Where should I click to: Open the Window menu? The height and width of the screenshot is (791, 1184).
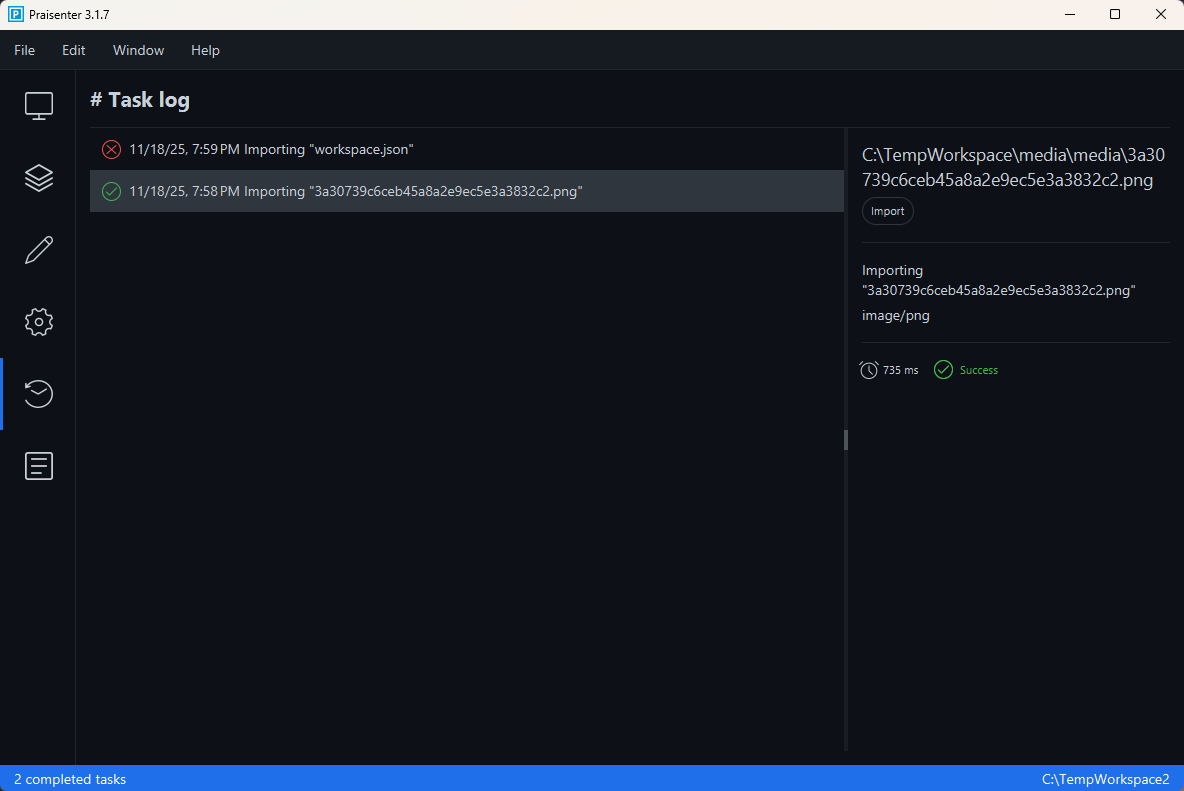tap(138, 50)
